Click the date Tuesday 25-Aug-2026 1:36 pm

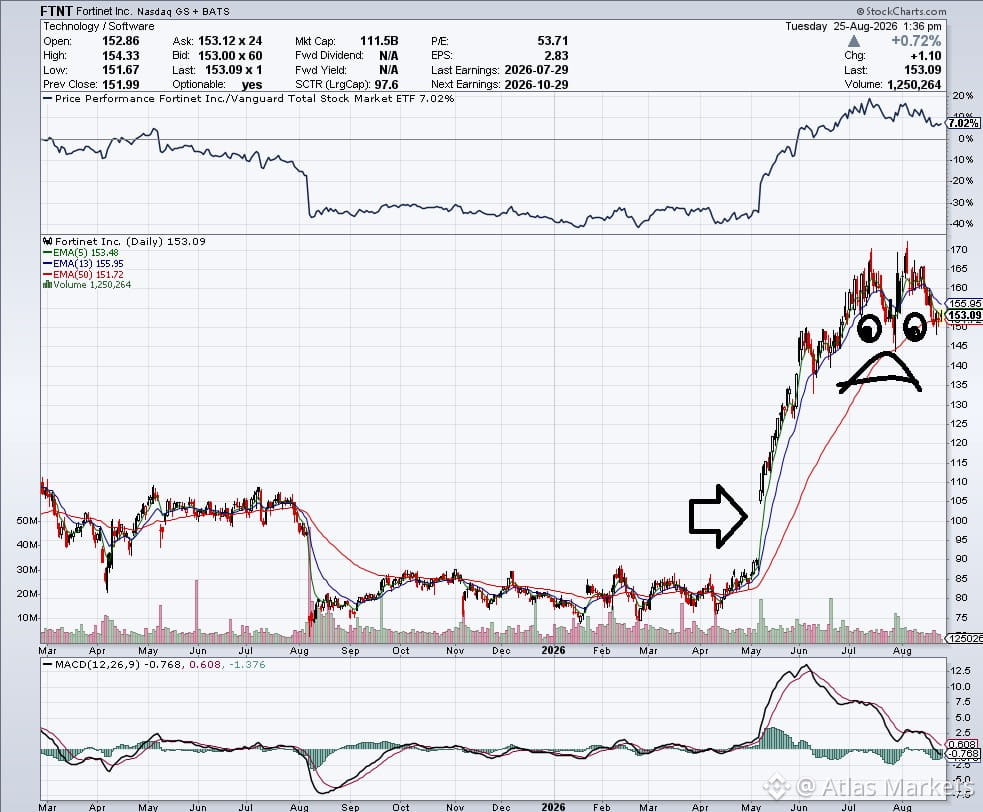[x=863, y=26]
